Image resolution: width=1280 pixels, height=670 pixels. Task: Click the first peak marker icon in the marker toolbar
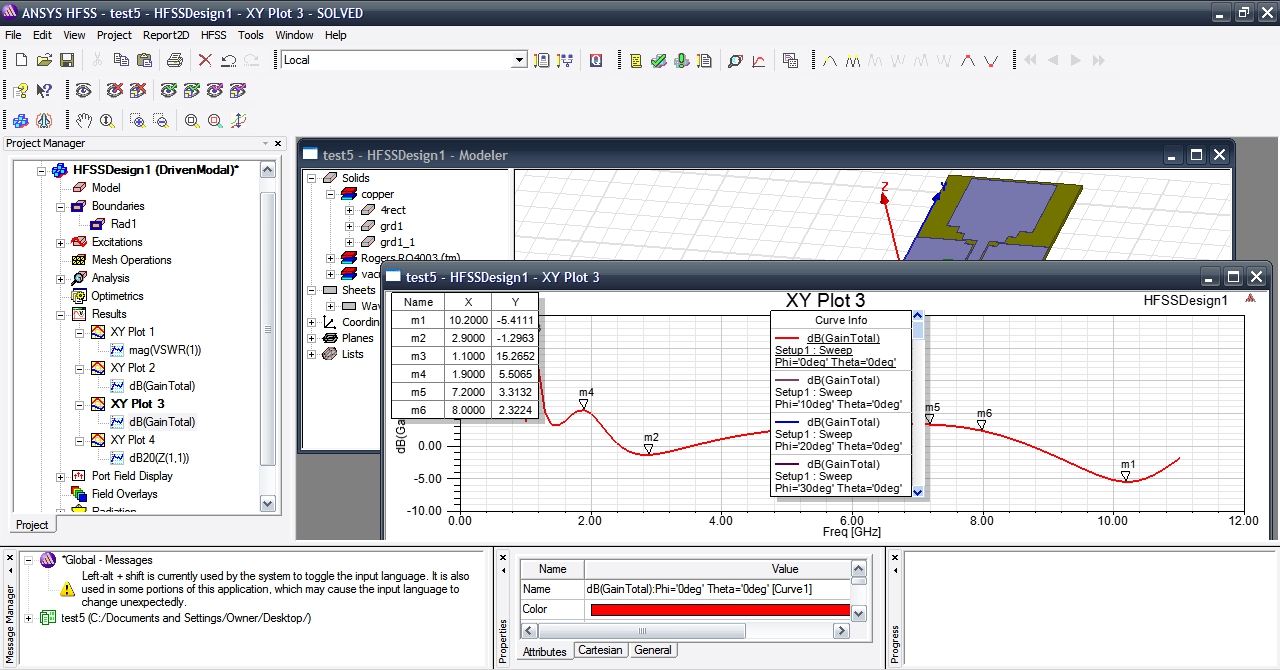coord(830,60)
